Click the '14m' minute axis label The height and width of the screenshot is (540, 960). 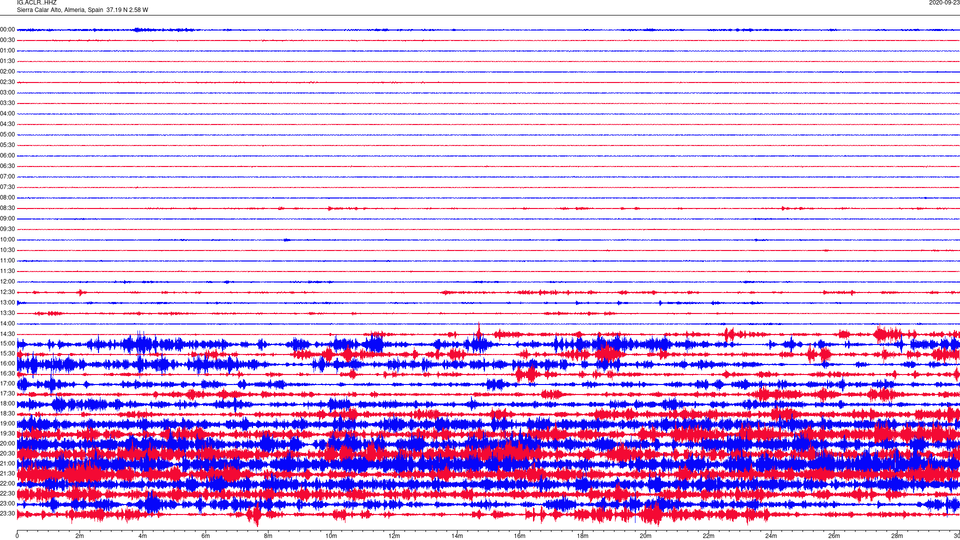(x=457, y=536)
